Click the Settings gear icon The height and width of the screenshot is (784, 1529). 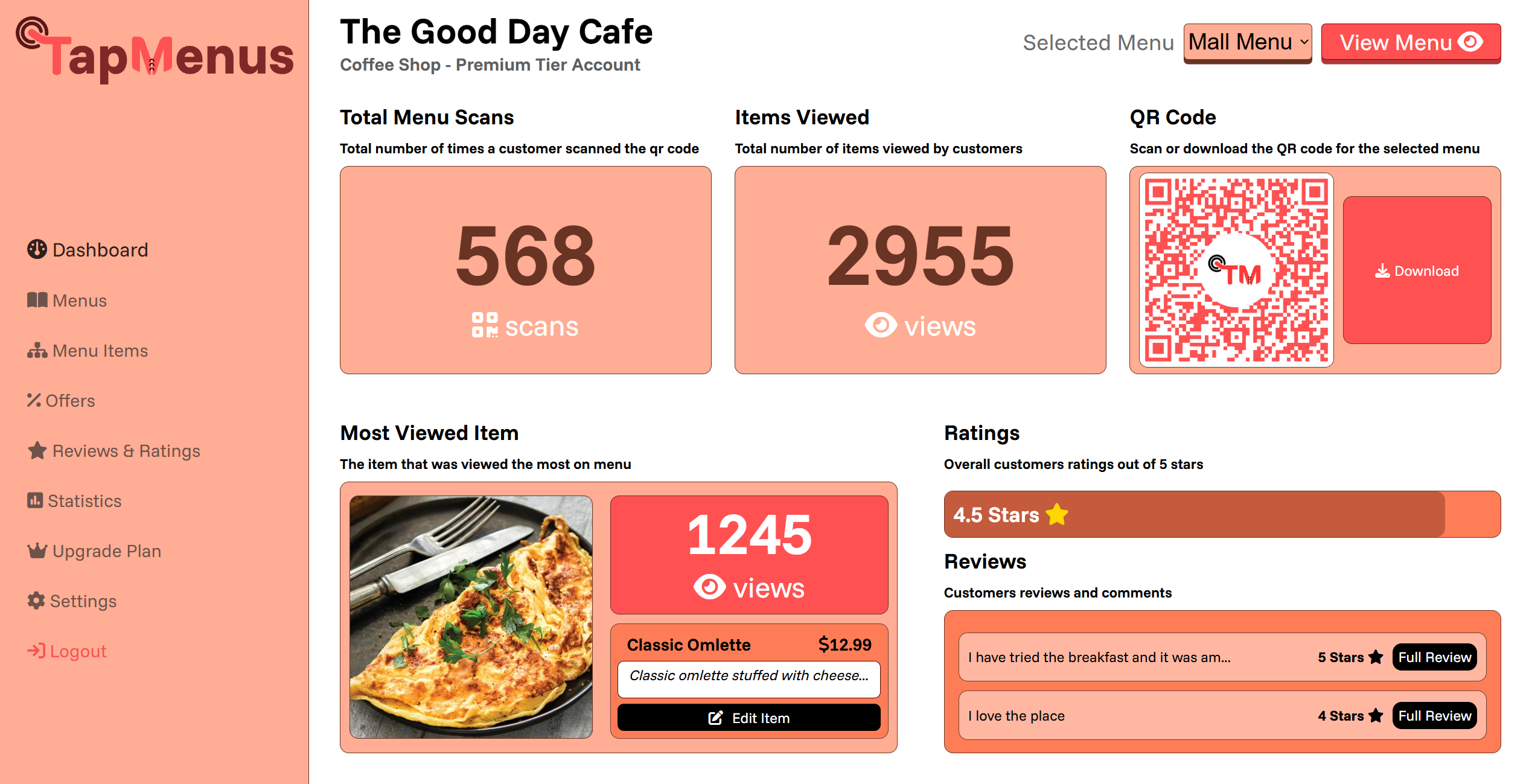pyautogui.click(x=36, y=601)
